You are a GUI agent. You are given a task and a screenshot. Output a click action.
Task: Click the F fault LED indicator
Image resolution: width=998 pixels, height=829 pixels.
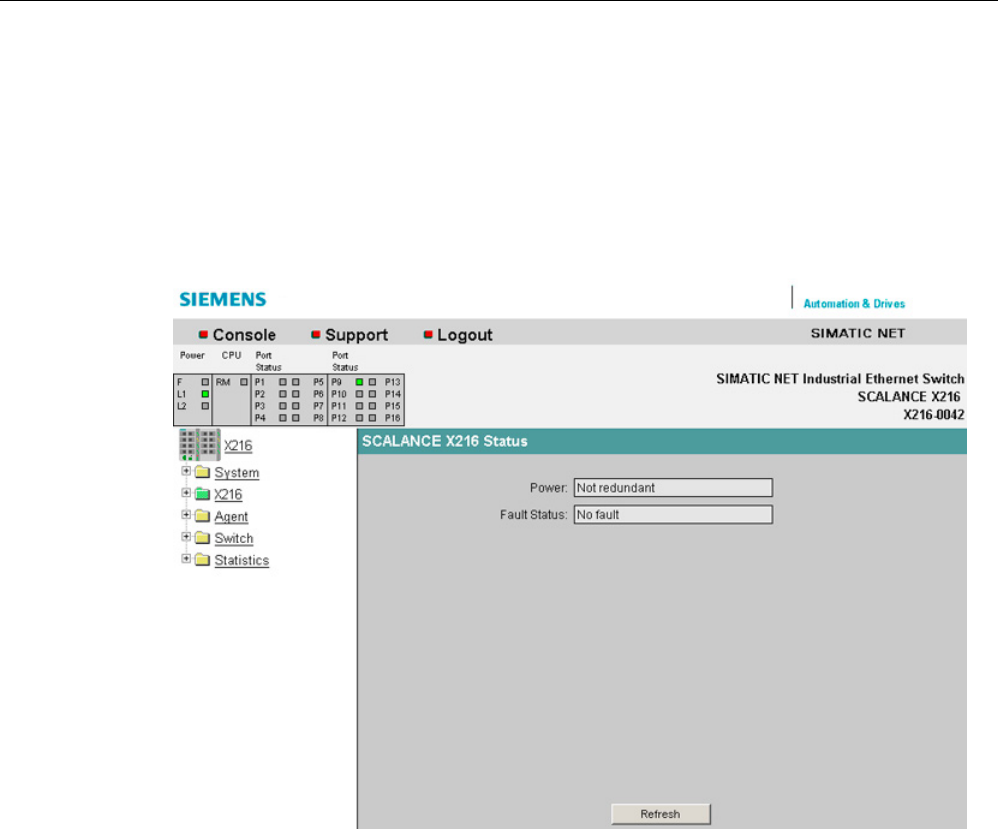pos(205,382)
